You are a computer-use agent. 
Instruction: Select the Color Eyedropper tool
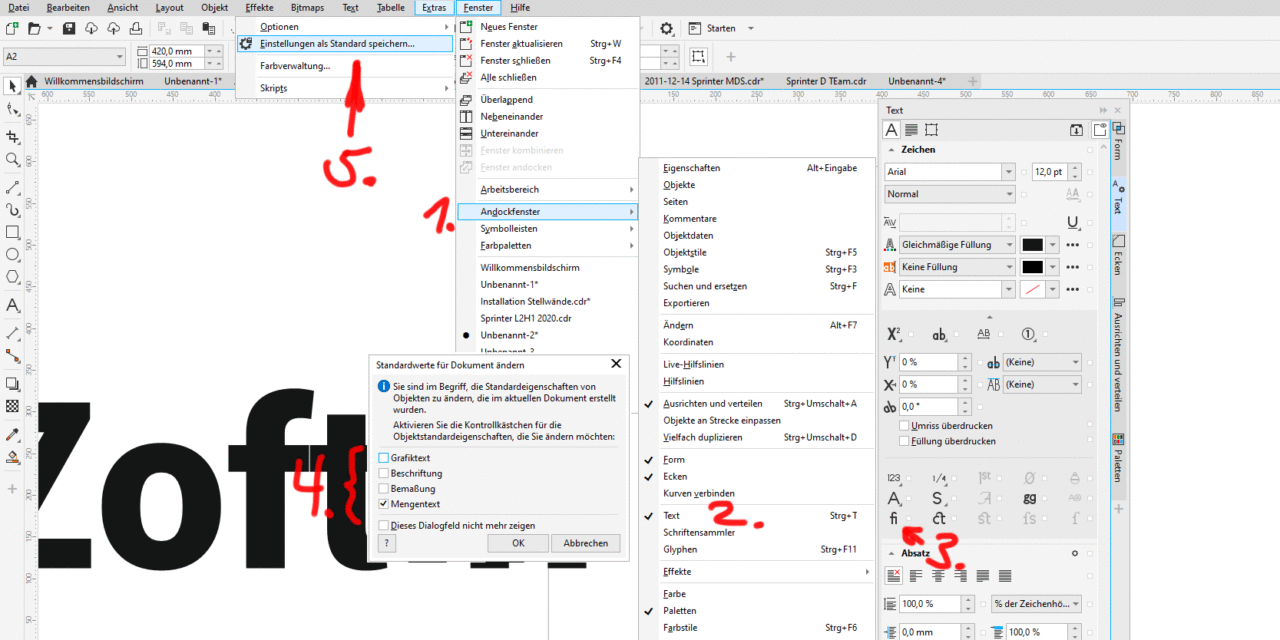pos(12,435)
